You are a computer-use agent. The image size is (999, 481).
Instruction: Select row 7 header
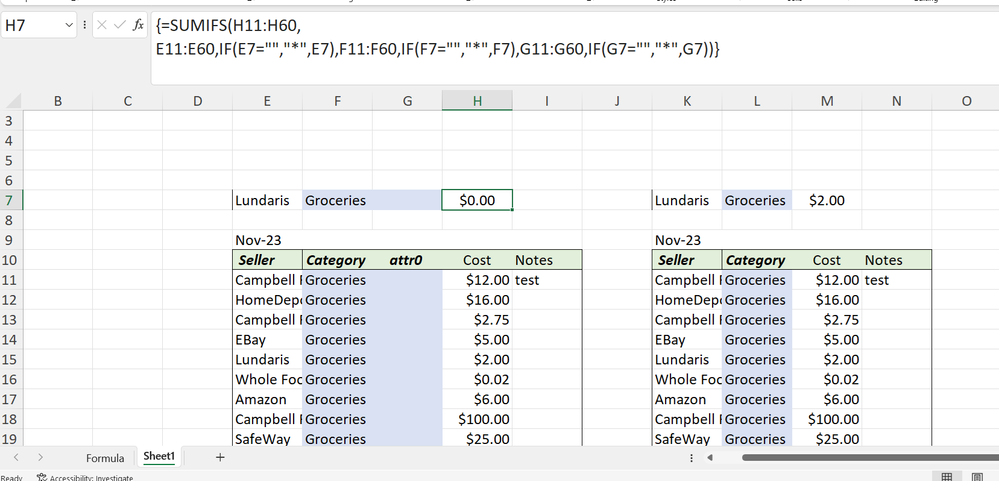[11, 200]
